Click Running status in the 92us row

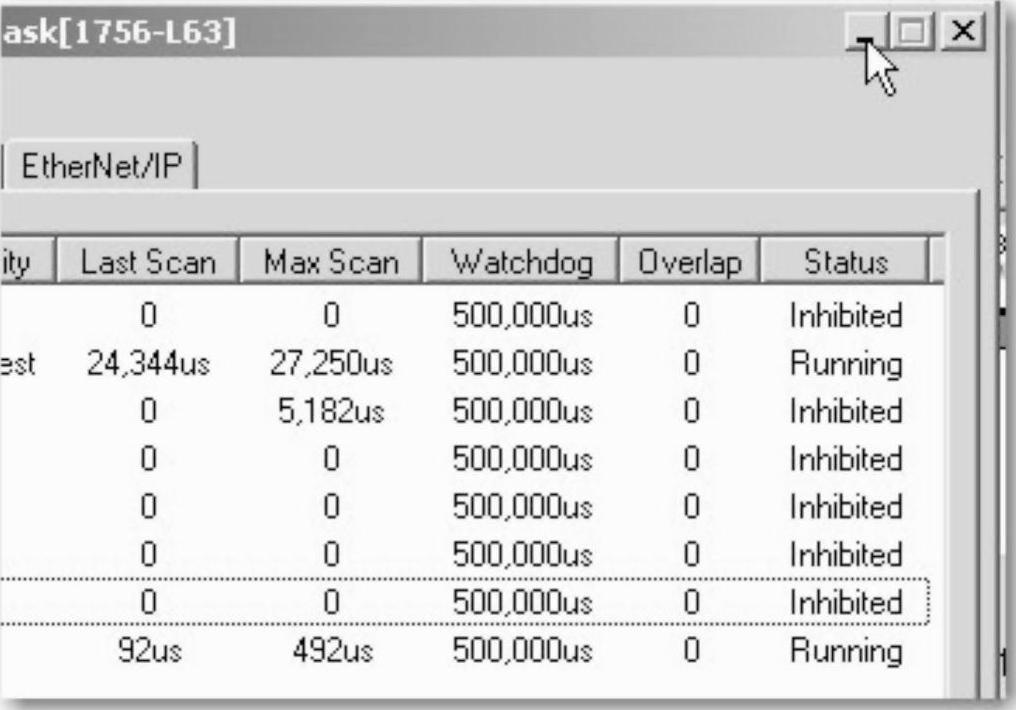point(845,652)
